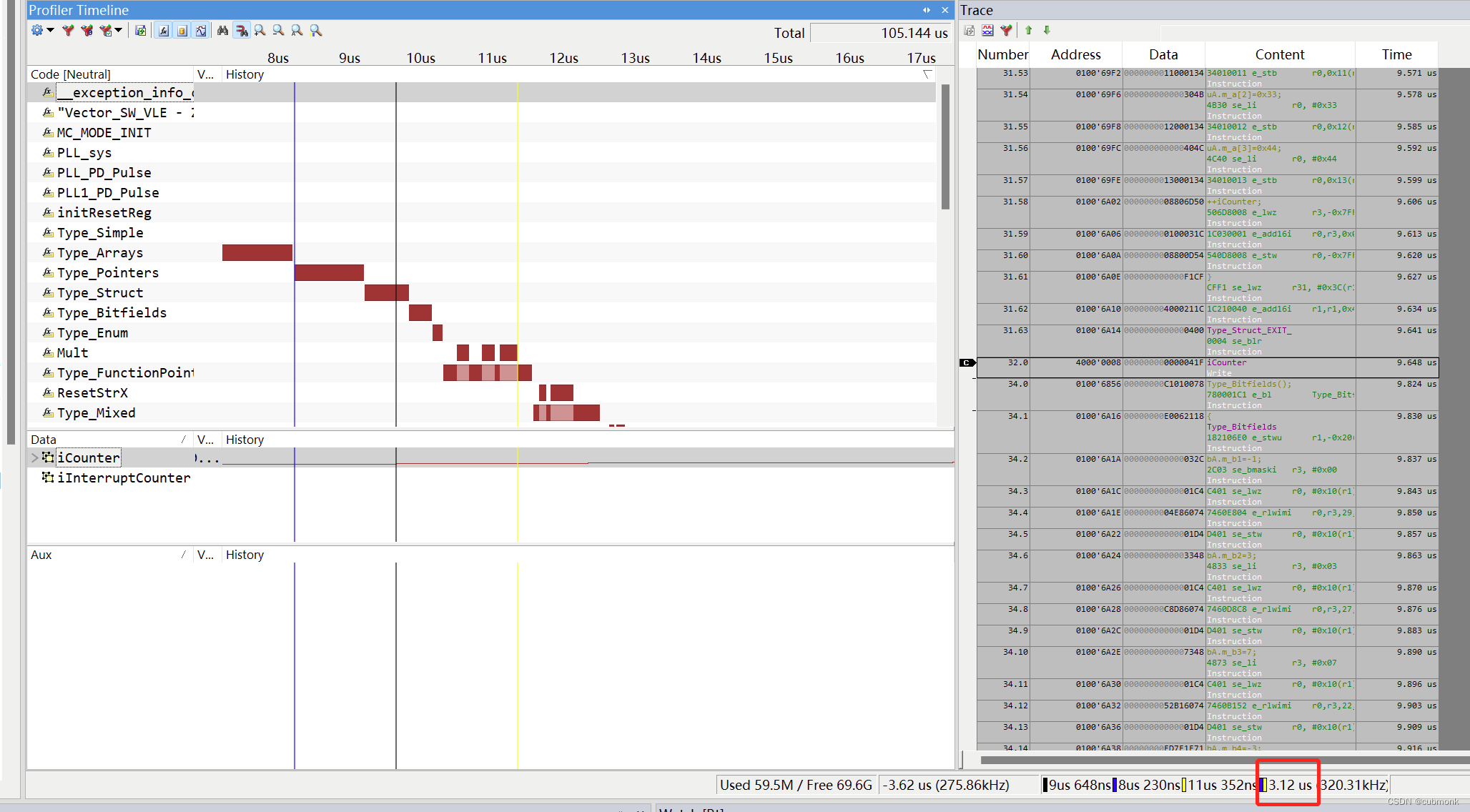Drag the total time input field value
Screen dimensions: 1470x812
(x=879, y=34)
